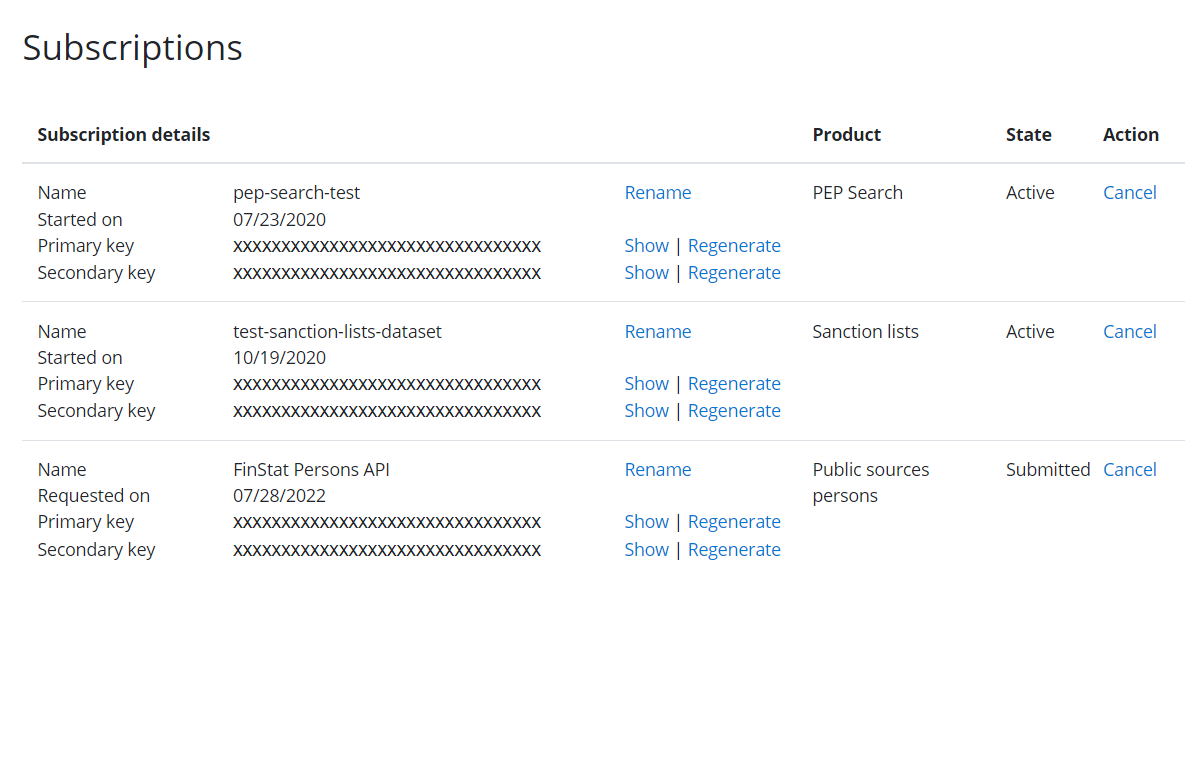This screenshot has height=757, width=1197.
Task: Rename the test-sanction-lists-dataset subscription
Action: pos(657,332)
